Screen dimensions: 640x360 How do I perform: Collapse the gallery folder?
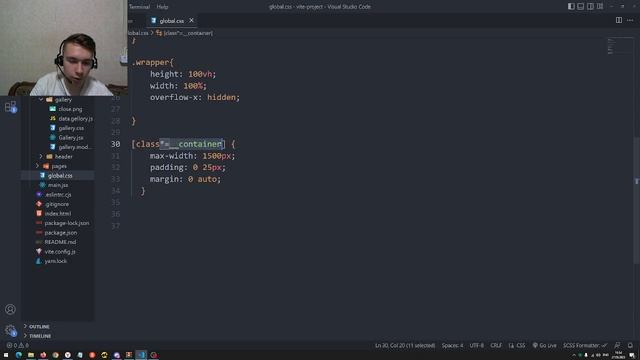41,99
